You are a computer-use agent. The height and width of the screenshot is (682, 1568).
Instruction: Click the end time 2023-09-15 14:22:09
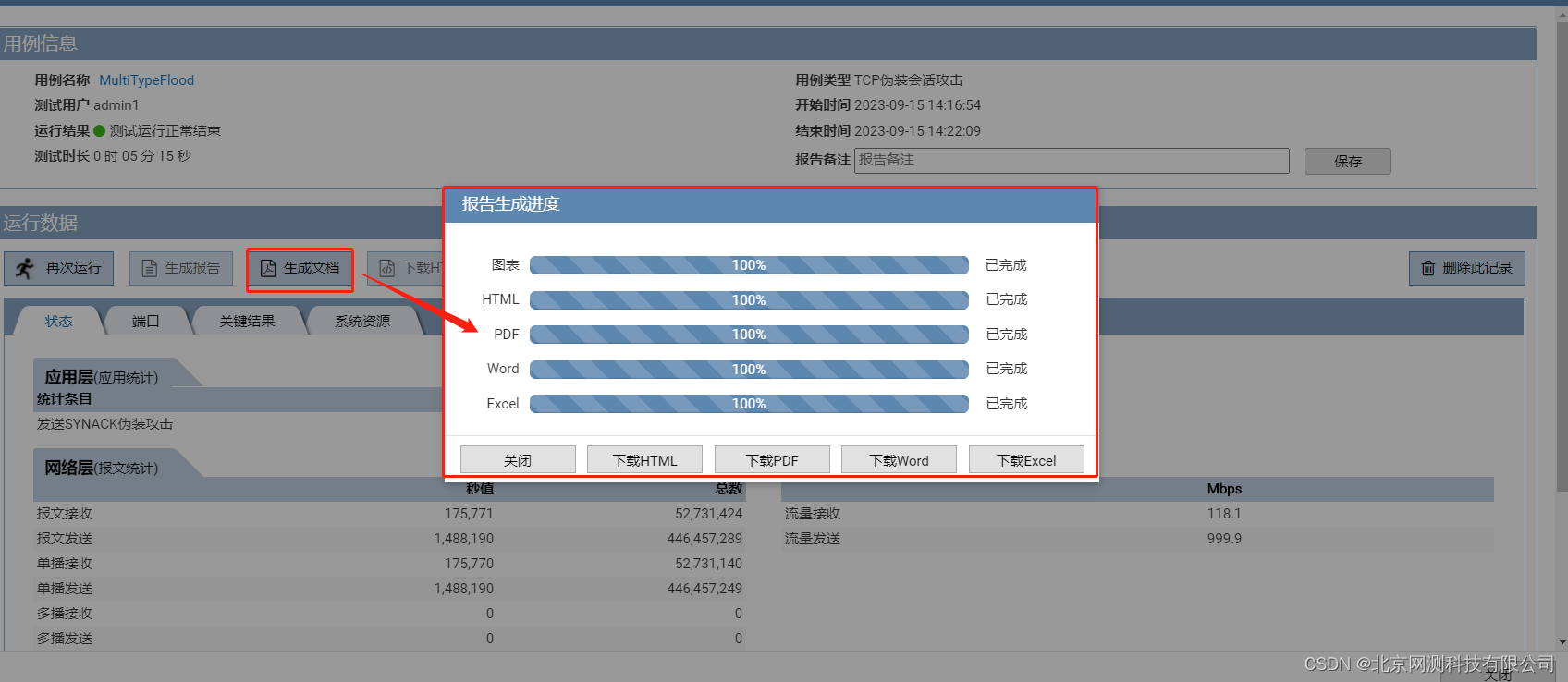[x=917, y=131]
